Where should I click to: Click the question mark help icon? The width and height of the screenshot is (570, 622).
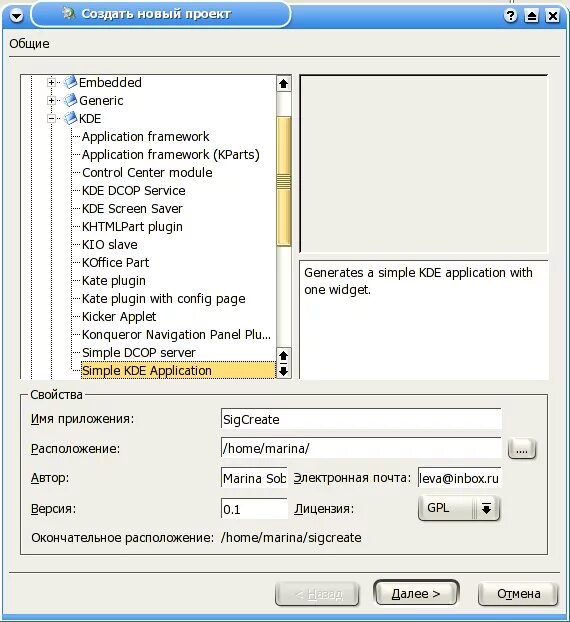[511, 16]
